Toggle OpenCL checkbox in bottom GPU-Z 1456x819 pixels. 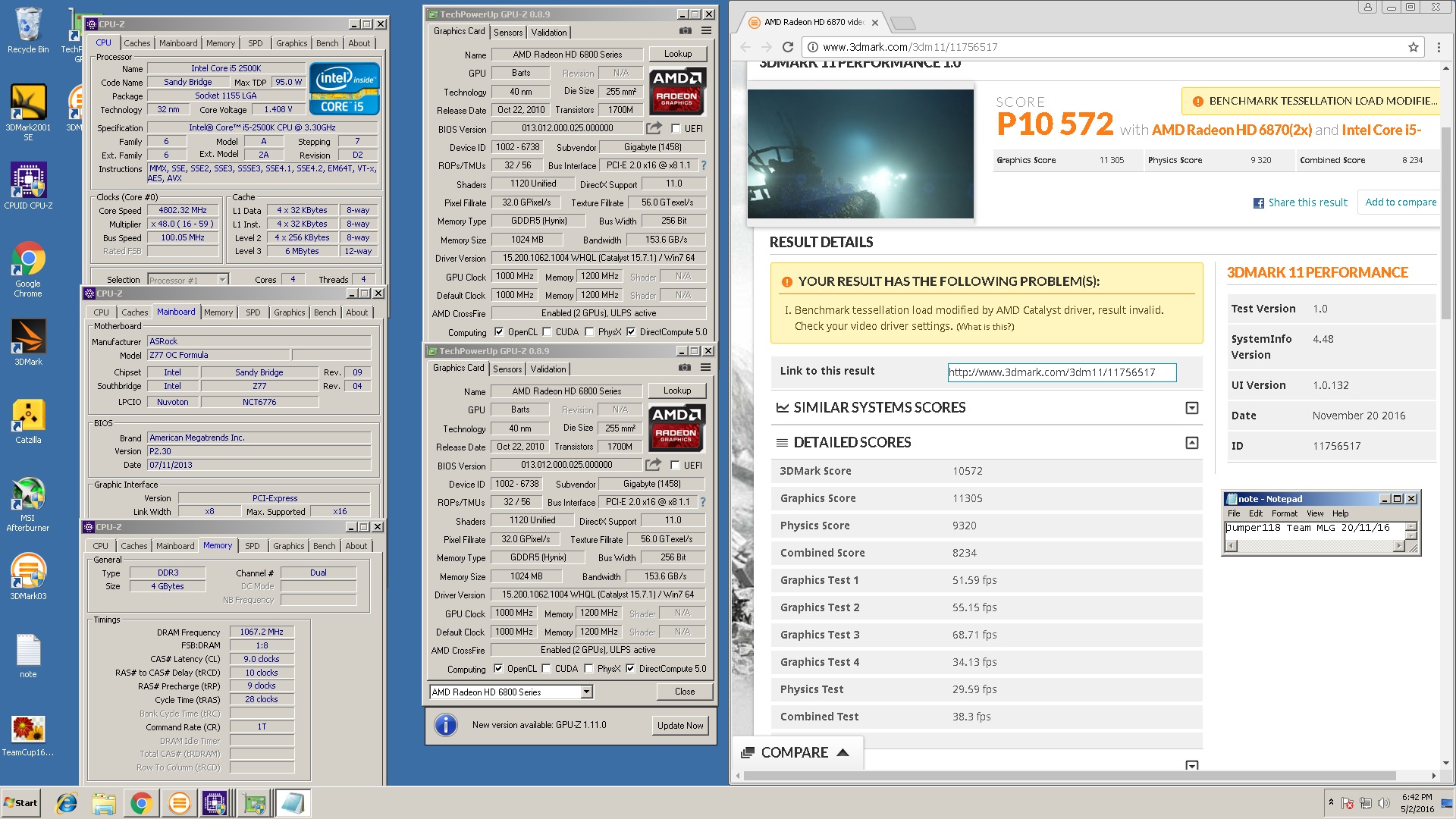click(x=498, y=669)
